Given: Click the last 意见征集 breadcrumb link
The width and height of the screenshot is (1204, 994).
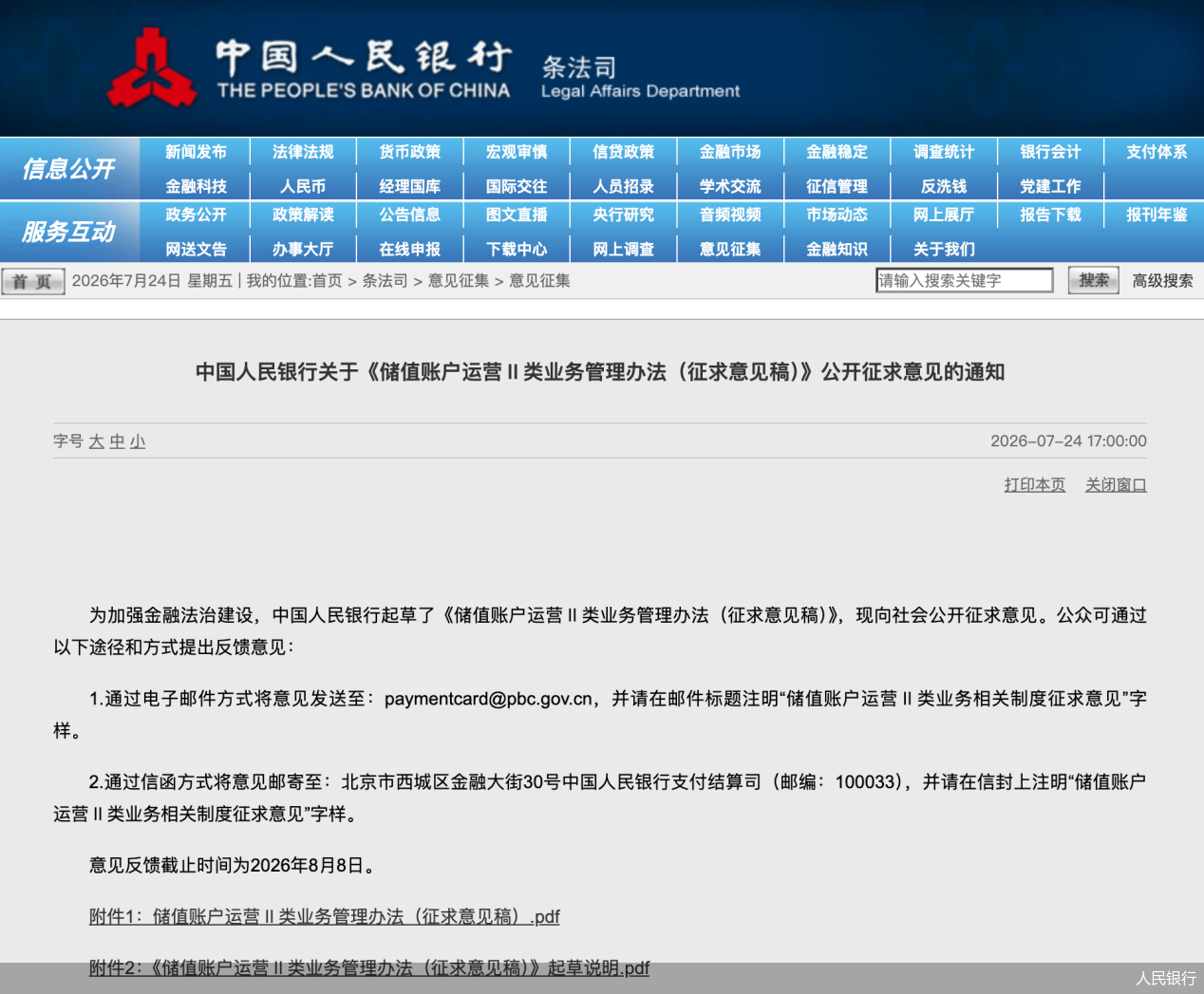Looking at the screenshot, I should 539,281.
